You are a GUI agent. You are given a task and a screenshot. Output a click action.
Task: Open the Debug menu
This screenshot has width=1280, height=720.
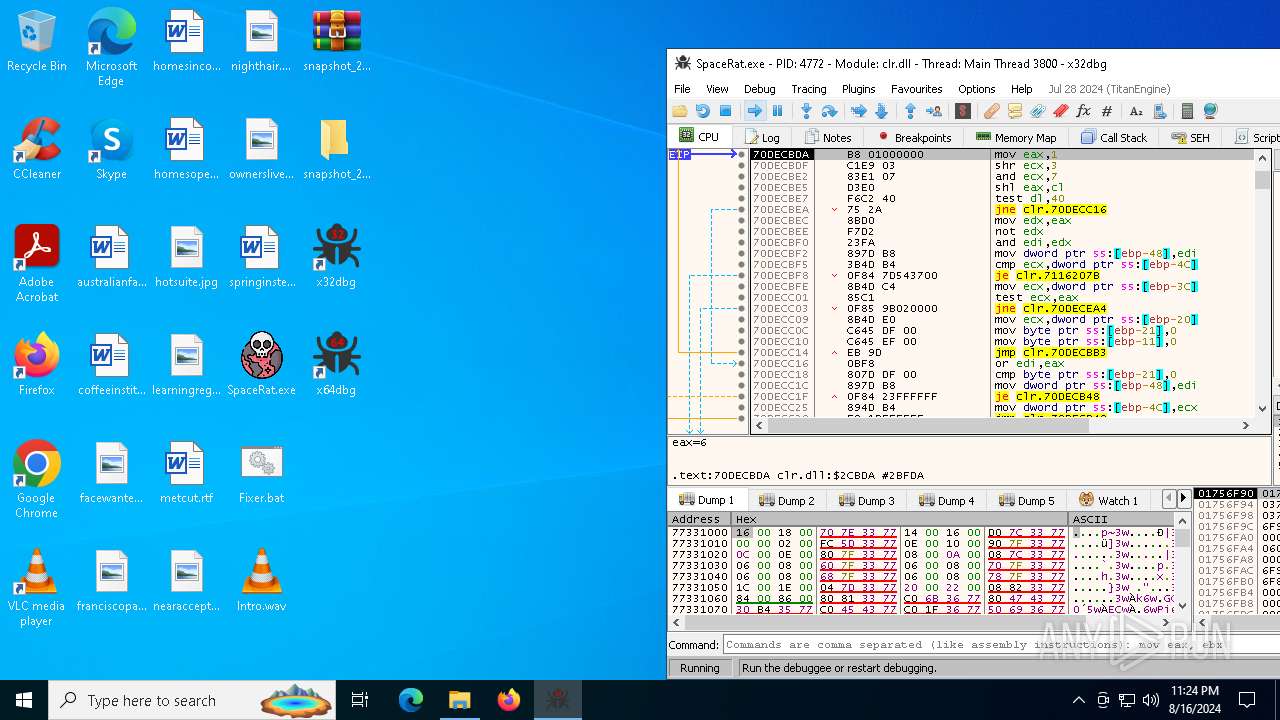759,89
